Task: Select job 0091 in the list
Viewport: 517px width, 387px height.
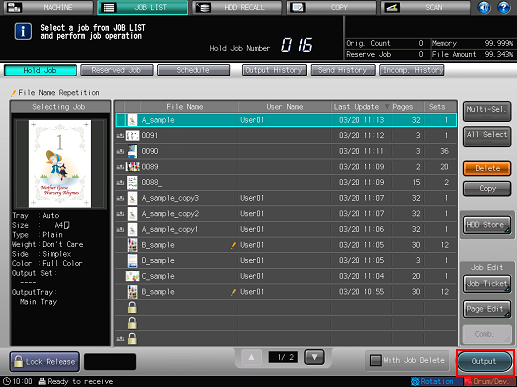Action: point(286,136)
